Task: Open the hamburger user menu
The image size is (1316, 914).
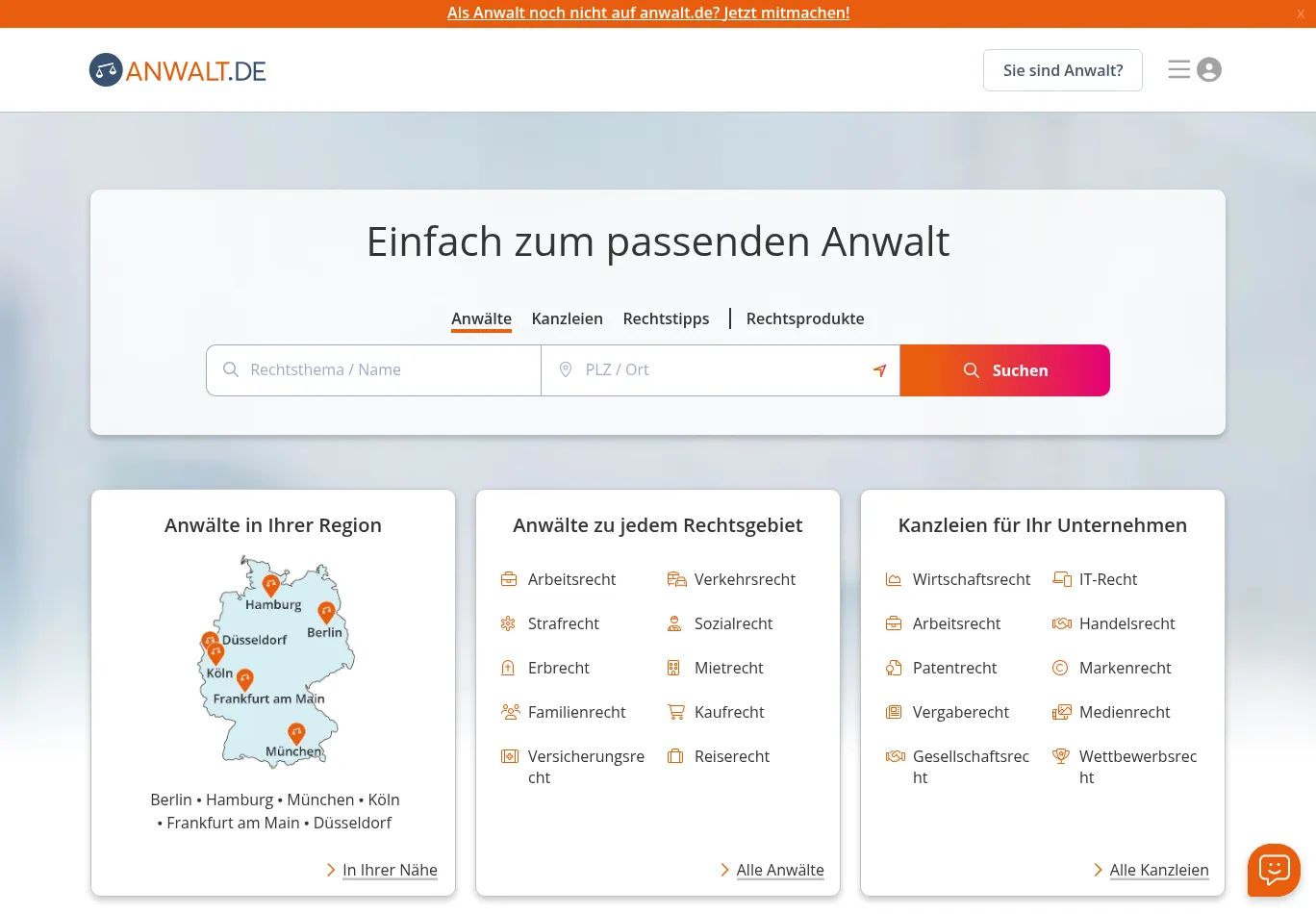Action: 1194,70
